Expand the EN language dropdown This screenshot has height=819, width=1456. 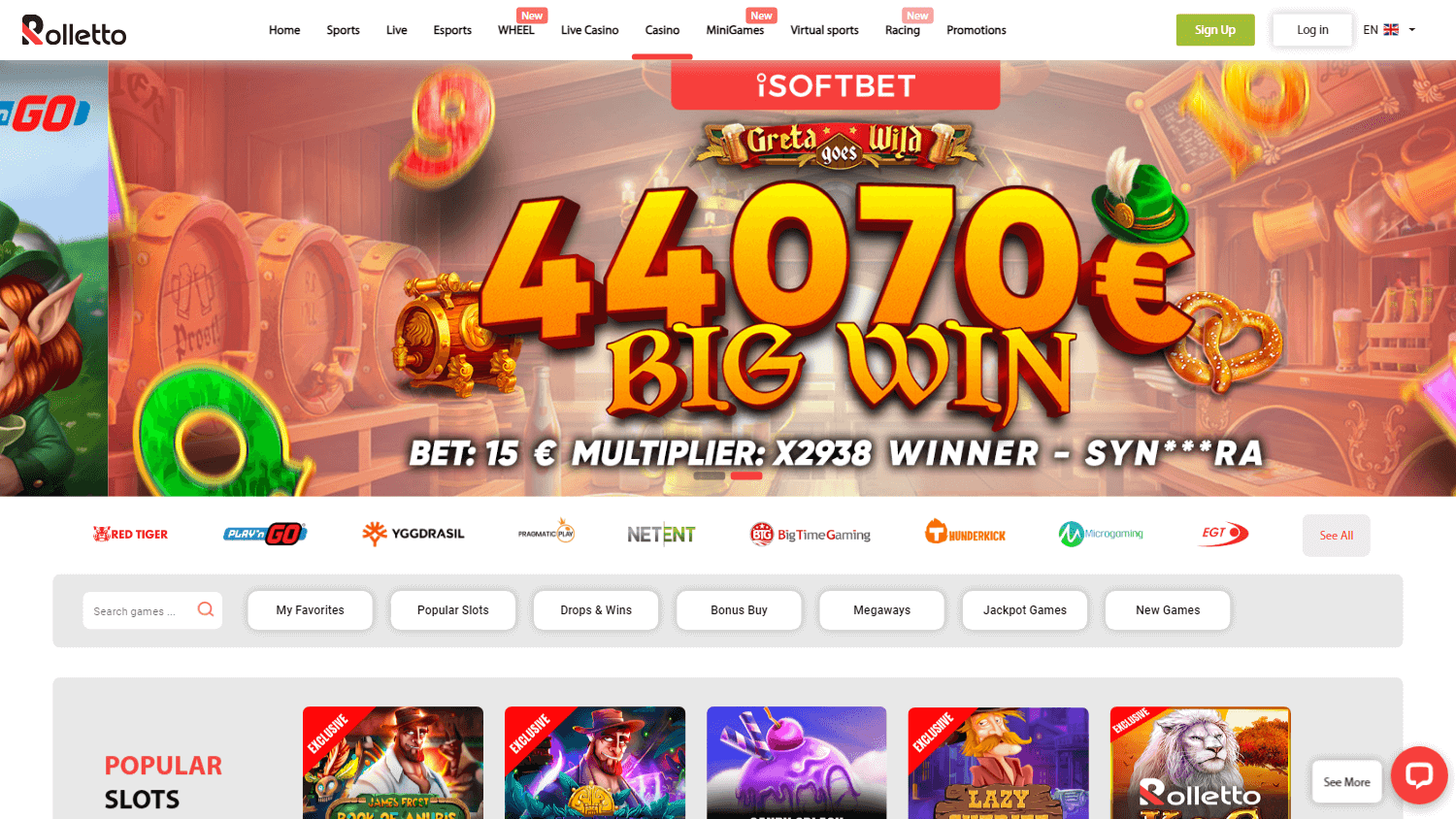click(1389, 30)
